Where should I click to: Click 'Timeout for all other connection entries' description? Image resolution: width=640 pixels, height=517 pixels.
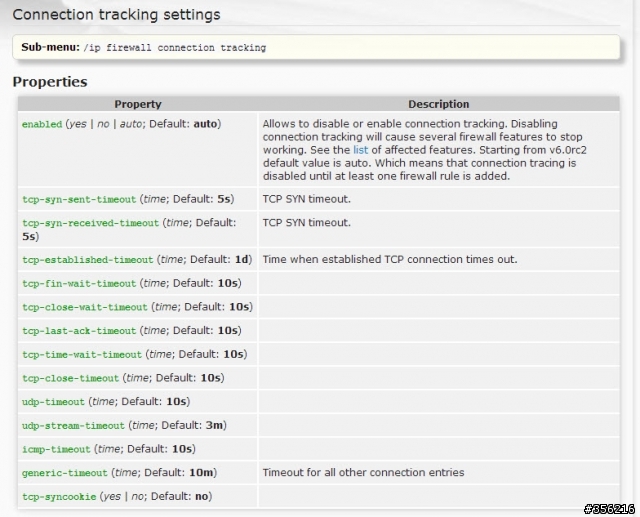point(363,473)
